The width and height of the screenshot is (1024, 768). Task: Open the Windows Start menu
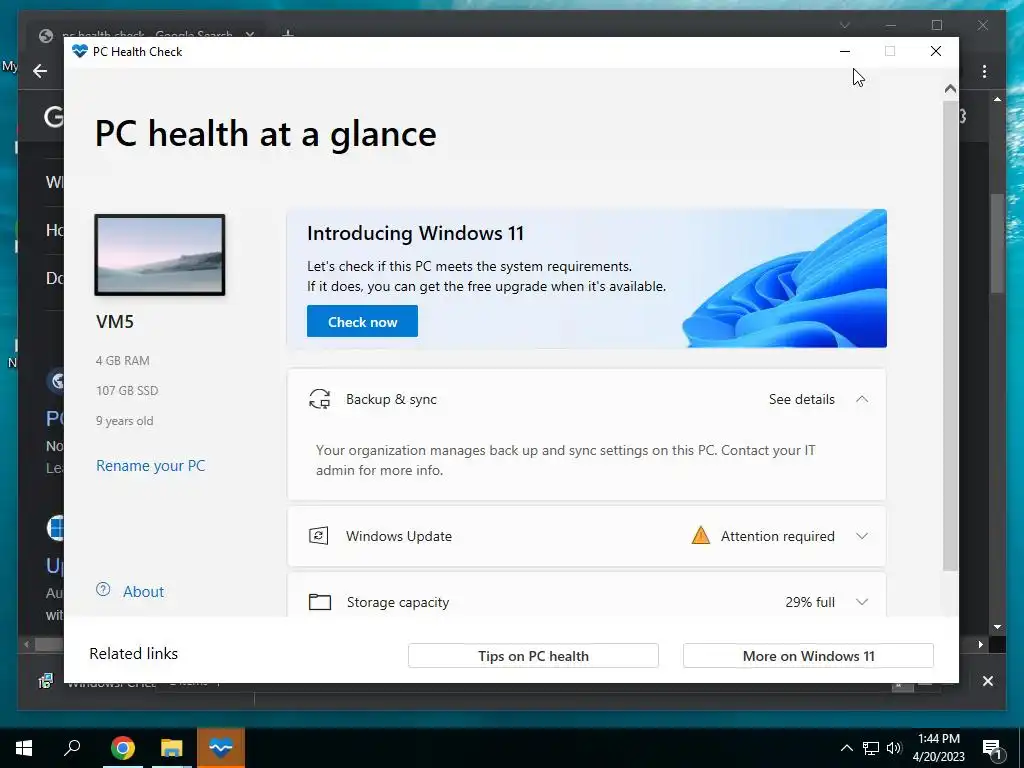click(x=24, y=748)
